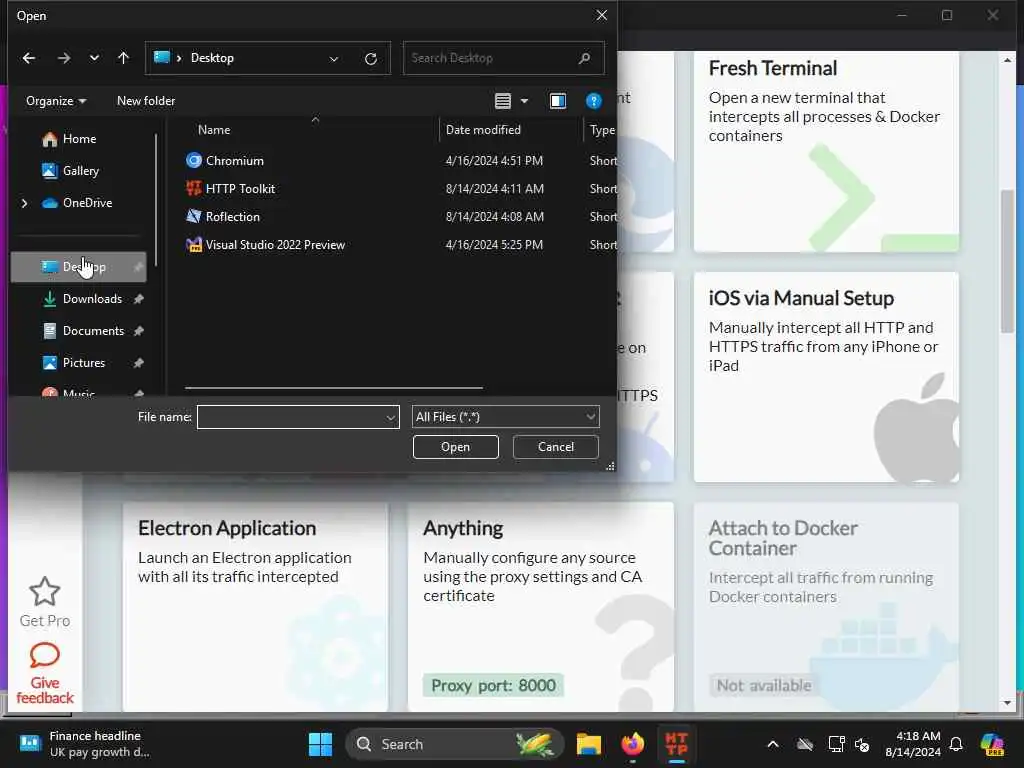Viewport: 1024px width, 768px height.
Task: Create a New folder
Action: pyautogui.click(x=146, y=101)
